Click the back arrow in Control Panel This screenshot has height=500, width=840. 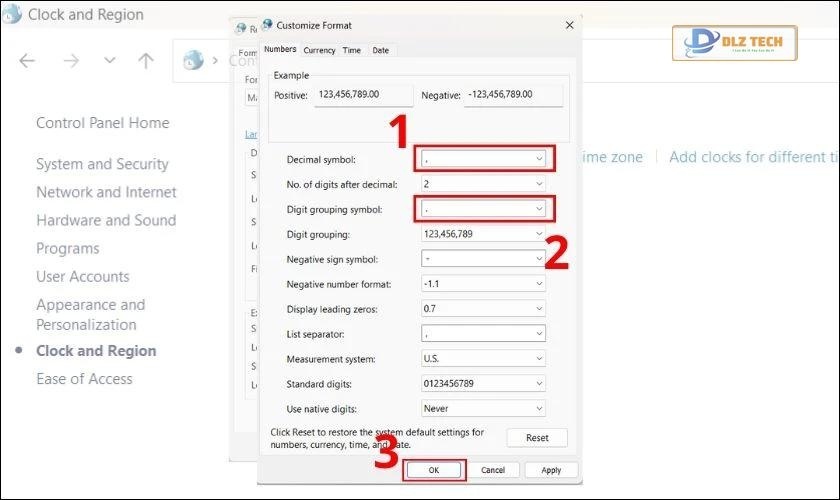tap(27, 61)
